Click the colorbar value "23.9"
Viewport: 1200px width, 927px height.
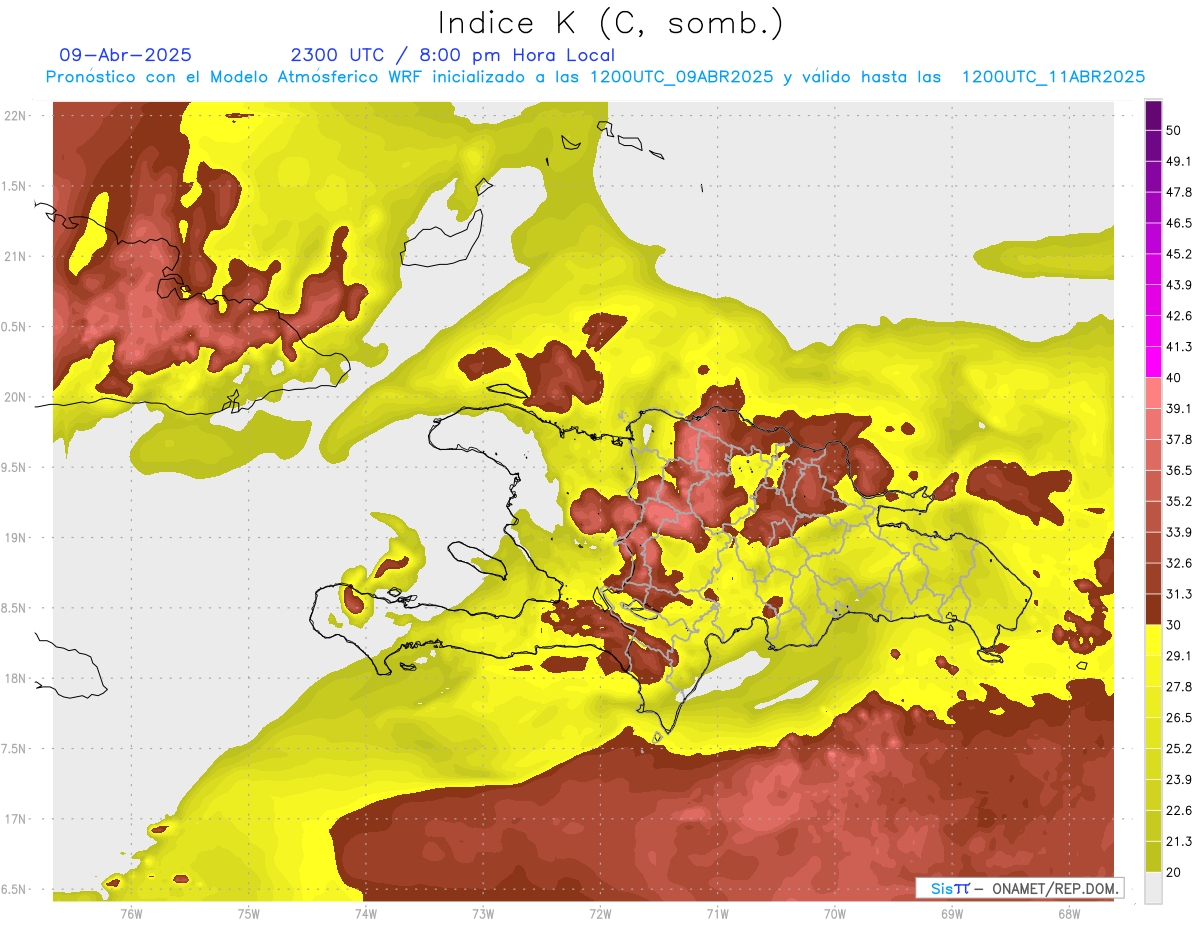pyautogui.click(x=1179, y=779)
